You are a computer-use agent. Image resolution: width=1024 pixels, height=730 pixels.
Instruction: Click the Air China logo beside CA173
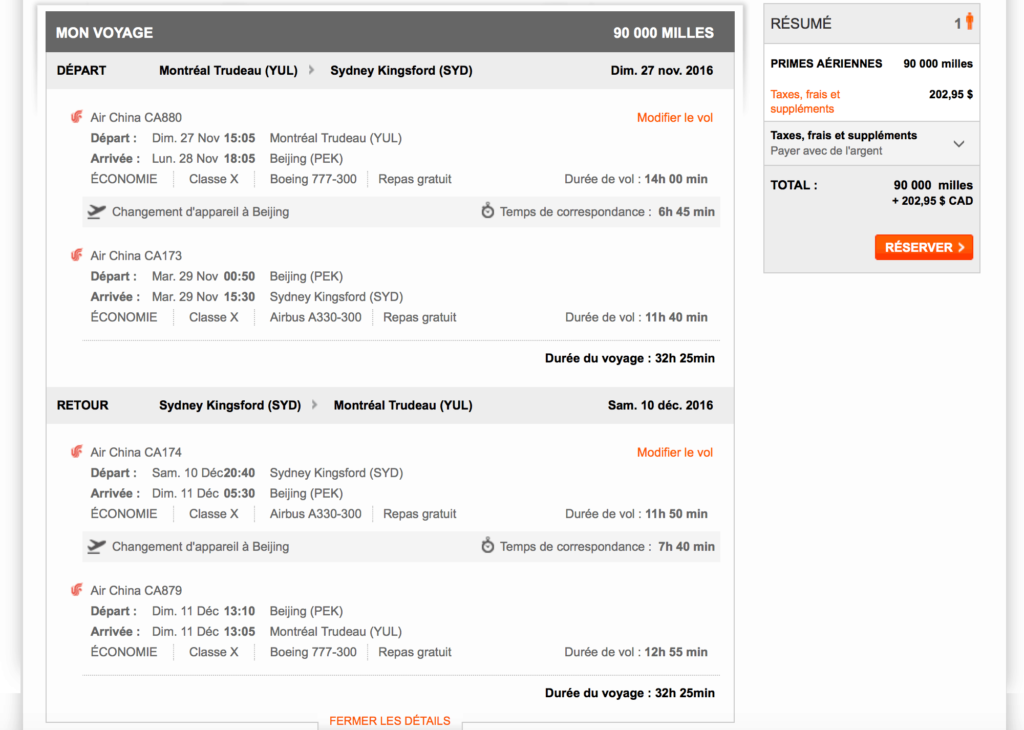(77, 255)
